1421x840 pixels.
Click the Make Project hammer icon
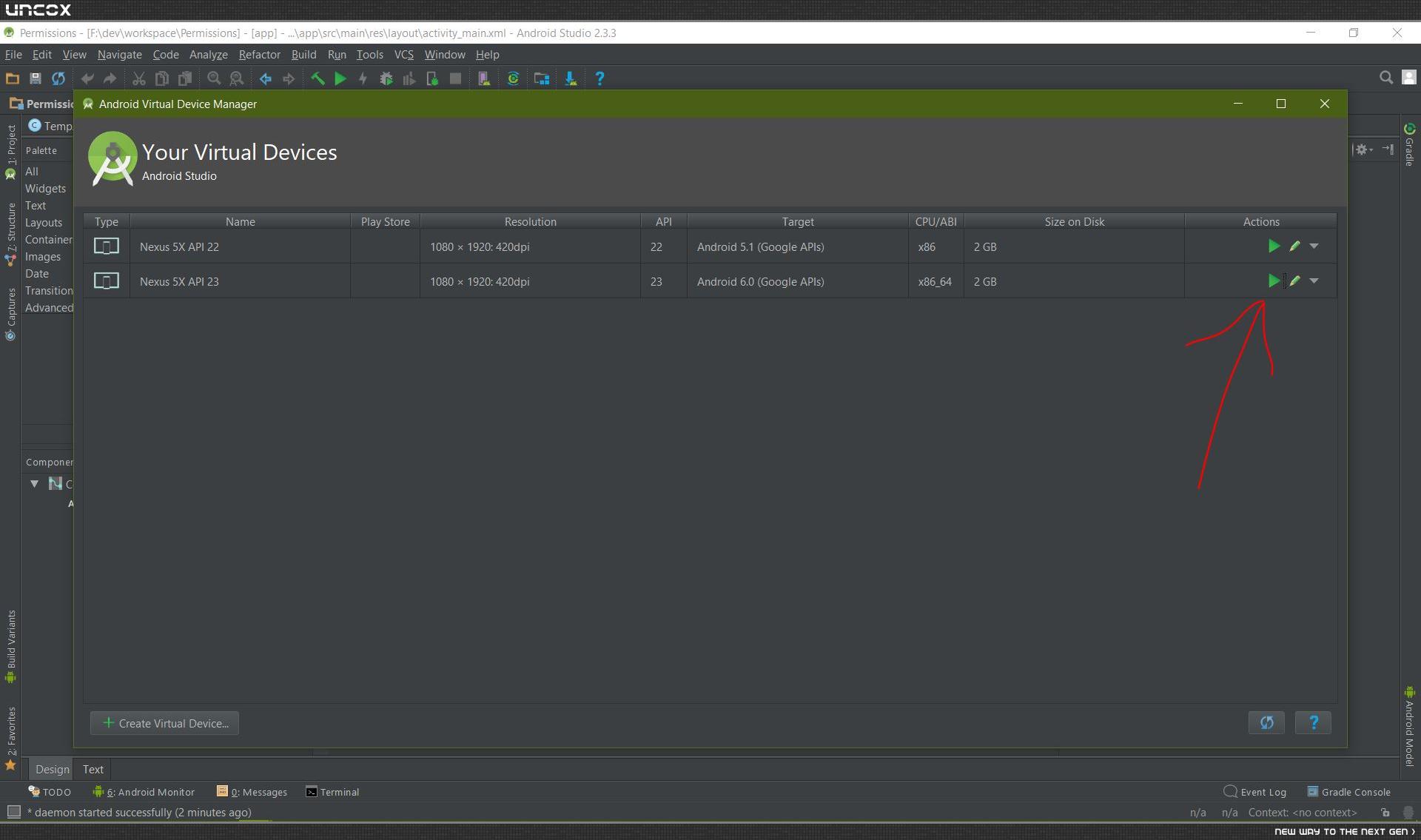coord(318,78)
